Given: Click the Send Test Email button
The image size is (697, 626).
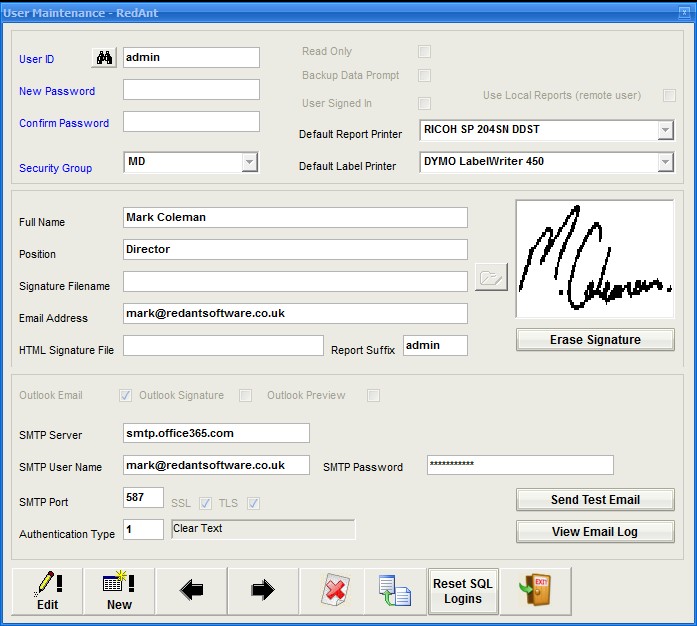Looking at the screenshot, I should [x=595, y=500].
